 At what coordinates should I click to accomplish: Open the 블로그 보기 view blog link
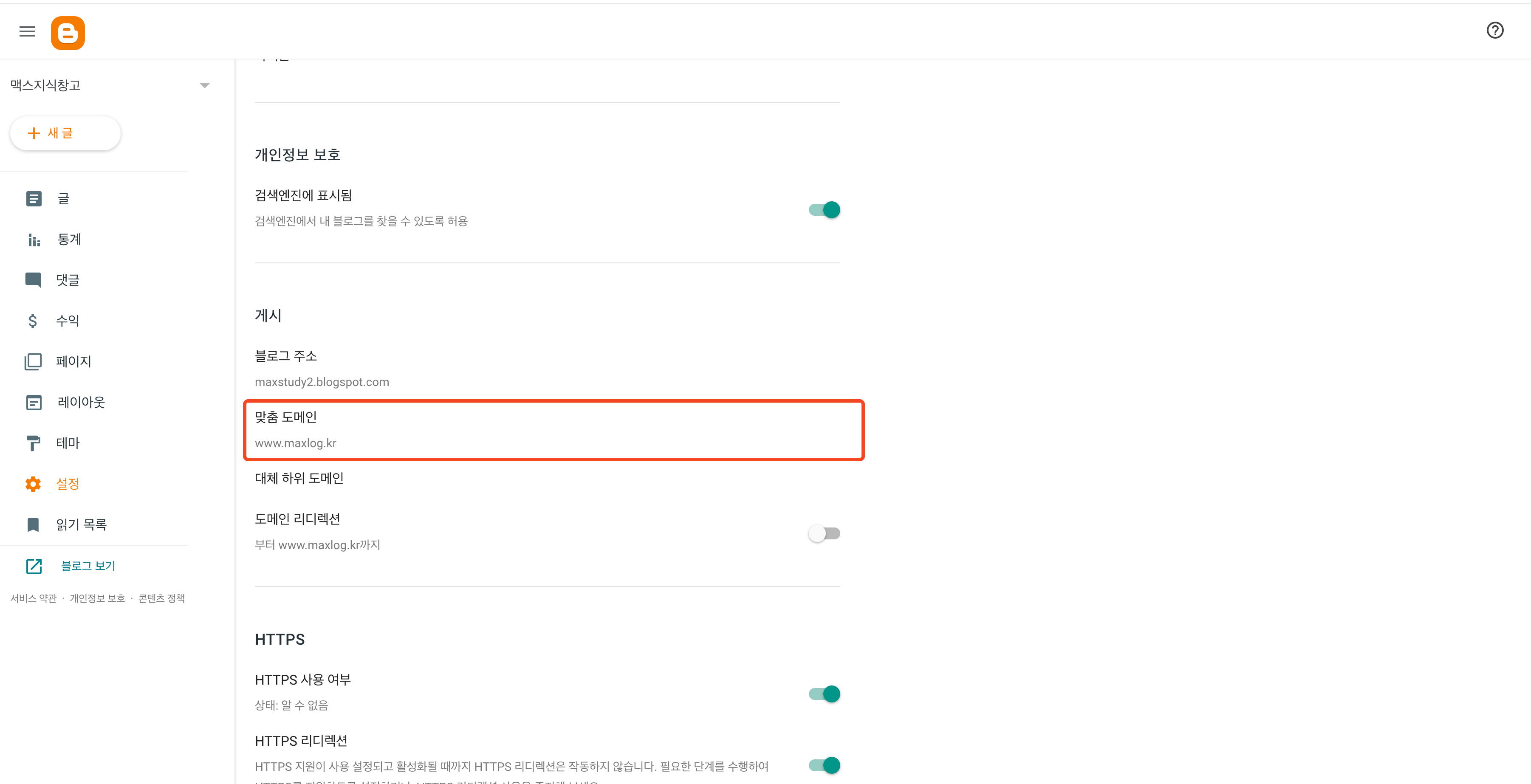88,566
